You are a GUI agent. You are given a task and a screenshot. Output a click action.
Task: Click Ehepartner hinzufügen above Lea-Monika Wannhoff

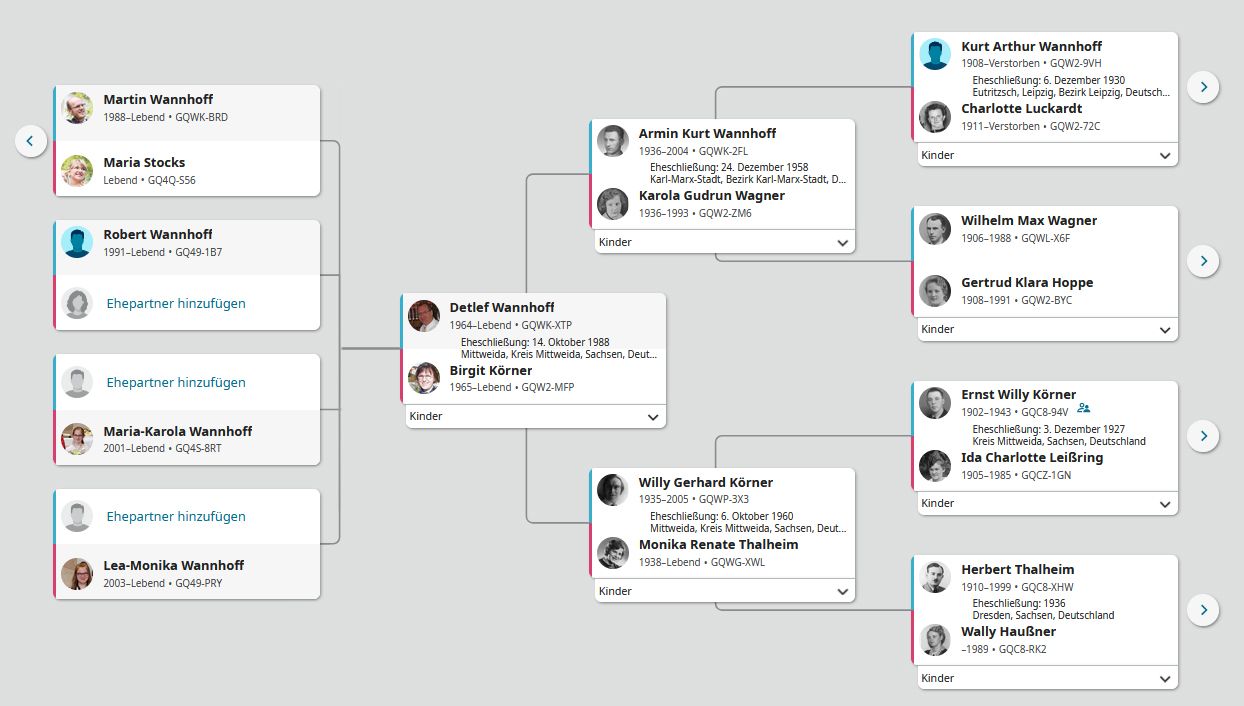(176, 516)
